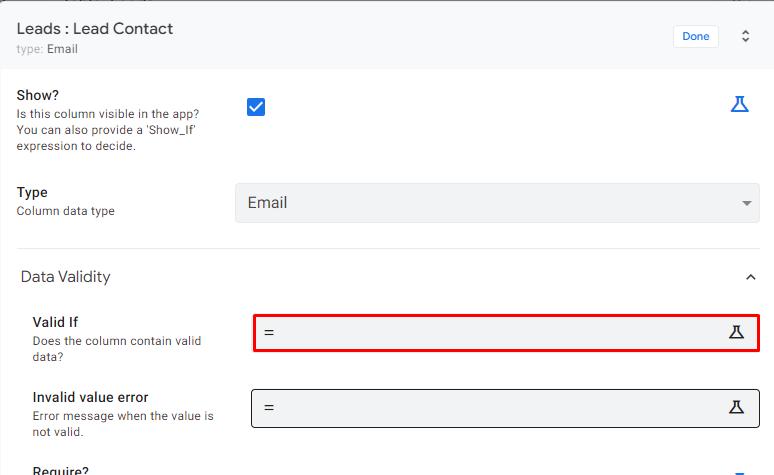Uncheck the Show? checkbox

click(256, 107)
